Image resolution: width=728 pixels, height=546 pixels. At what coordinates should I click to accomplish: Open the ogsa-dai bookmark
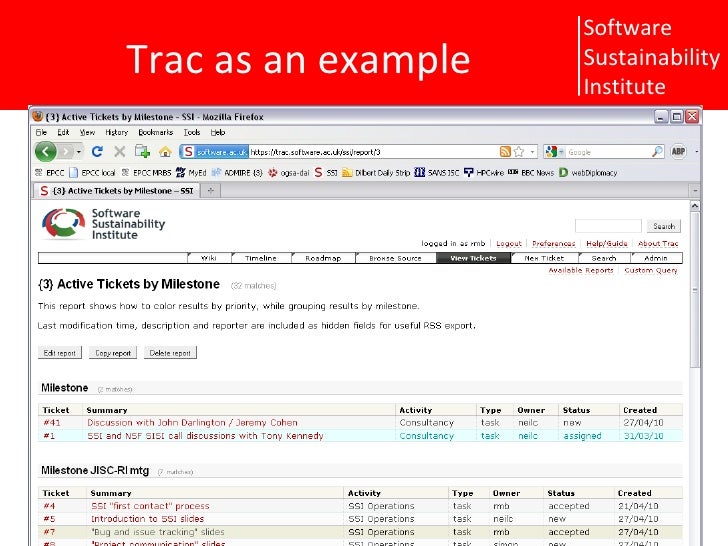289,173
